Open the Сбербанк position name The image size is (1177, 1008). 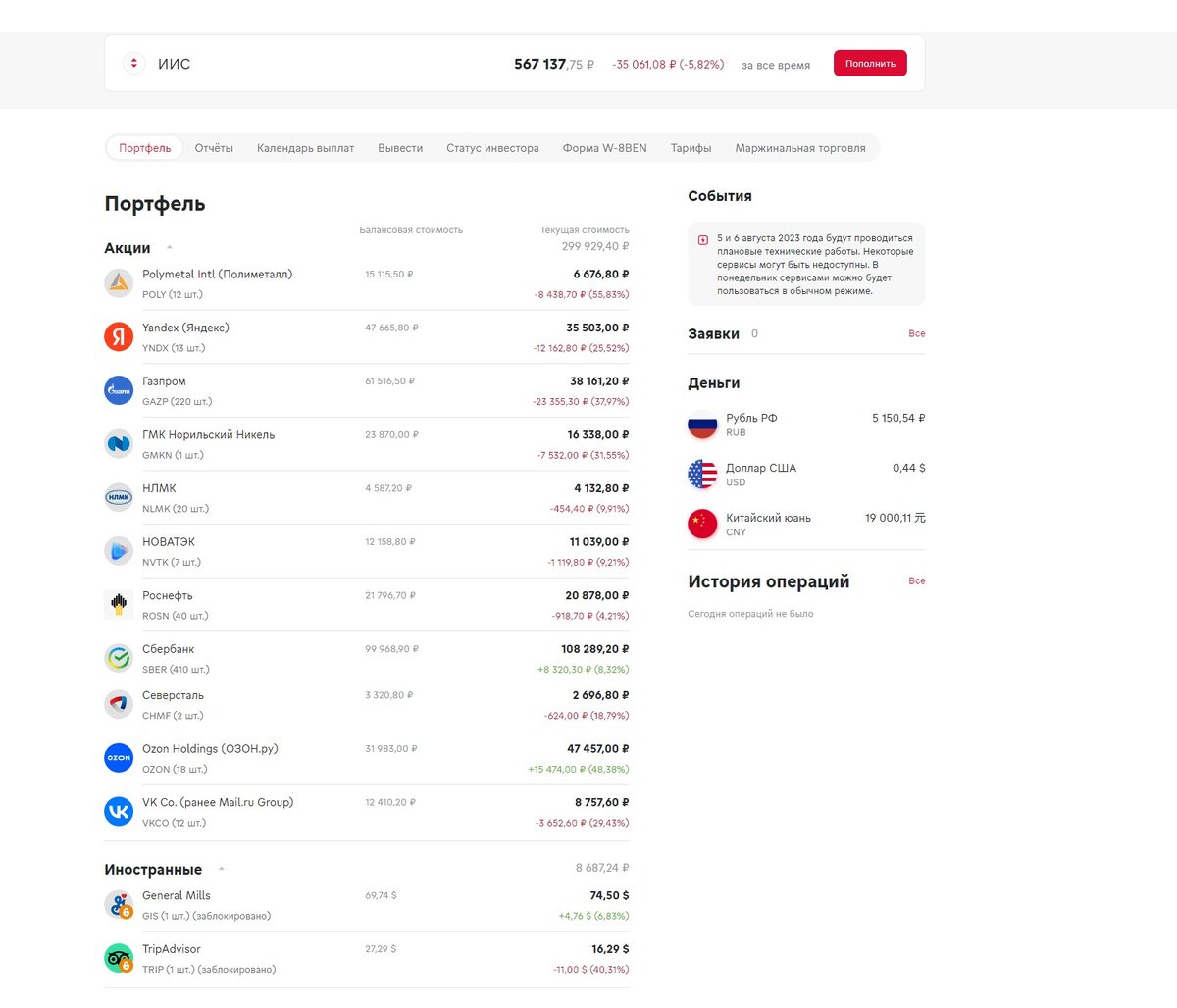169,649
